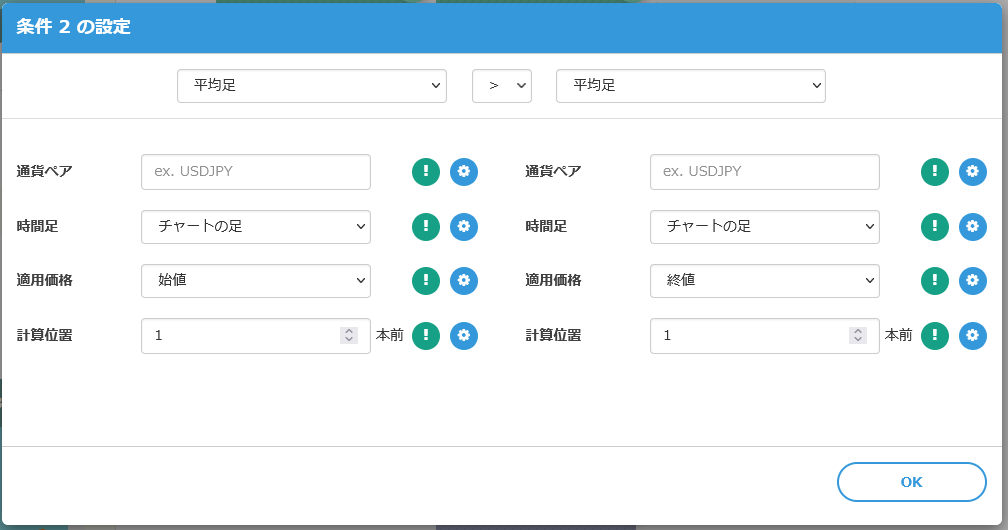
Task: Click right 適用価格 green exclamation icon
Action: (935, 281)
